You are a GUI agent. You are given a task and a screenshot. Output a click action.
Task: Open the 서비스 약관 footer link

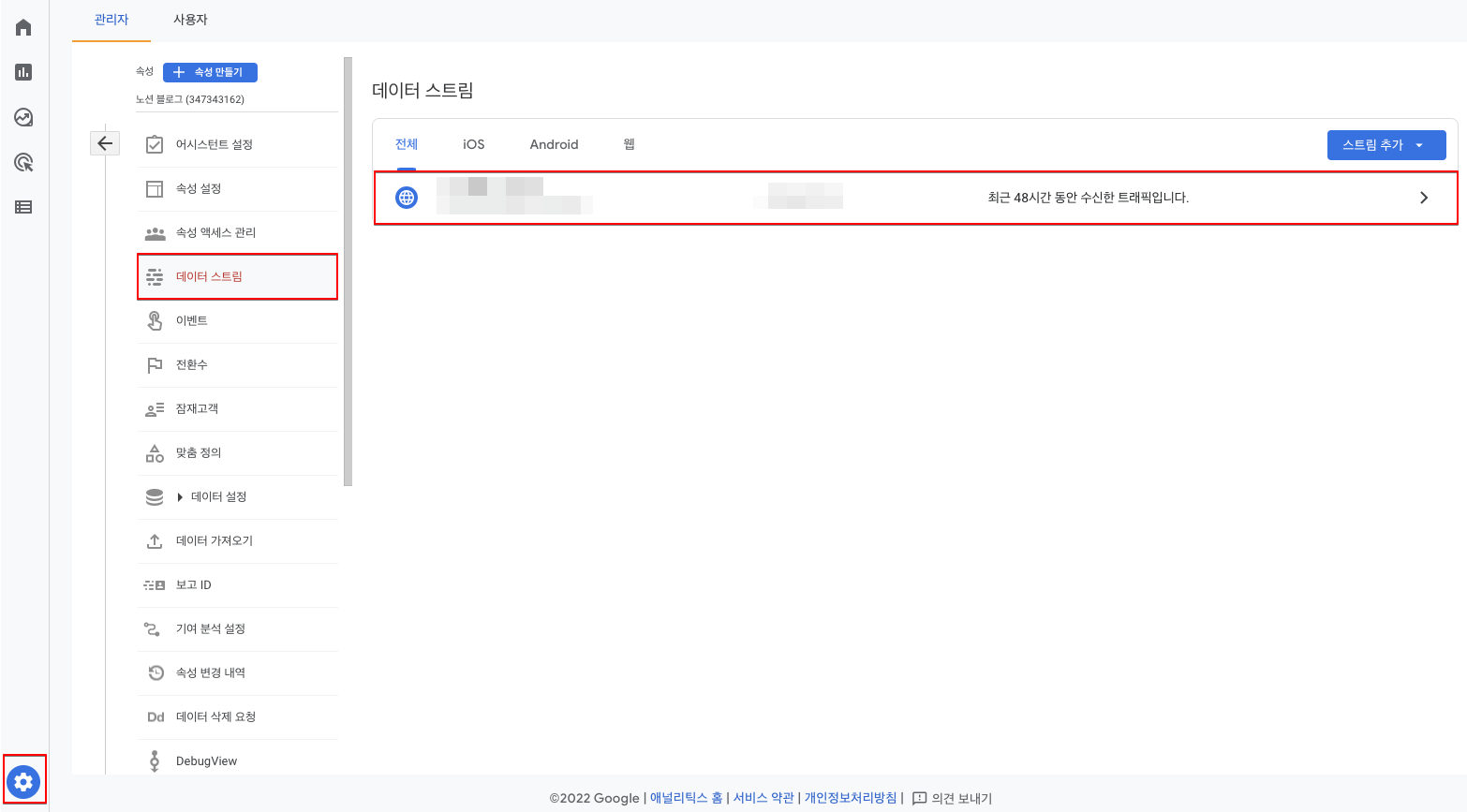(763, 798)
